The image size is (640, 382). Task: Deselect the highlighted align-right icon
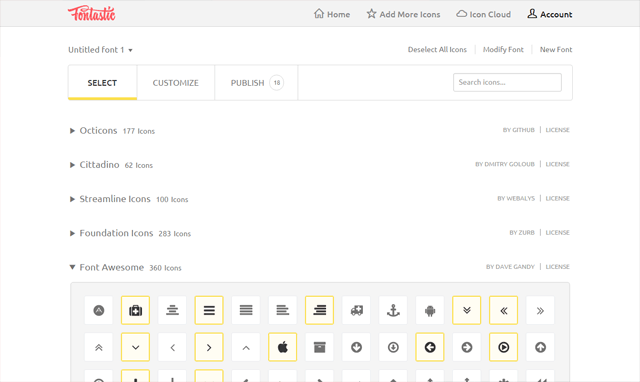click(320, 311)
